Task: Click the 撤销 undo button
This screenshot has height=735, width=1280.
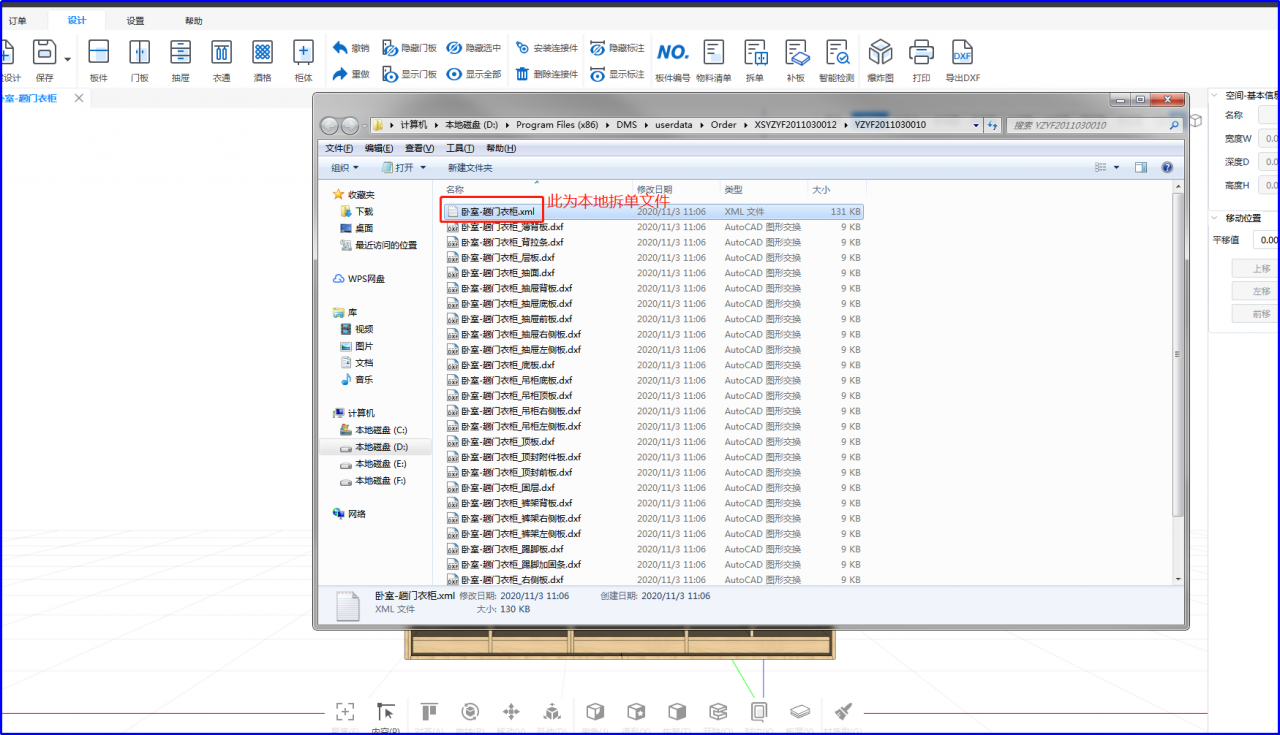Action: click(x=351, y=47)
